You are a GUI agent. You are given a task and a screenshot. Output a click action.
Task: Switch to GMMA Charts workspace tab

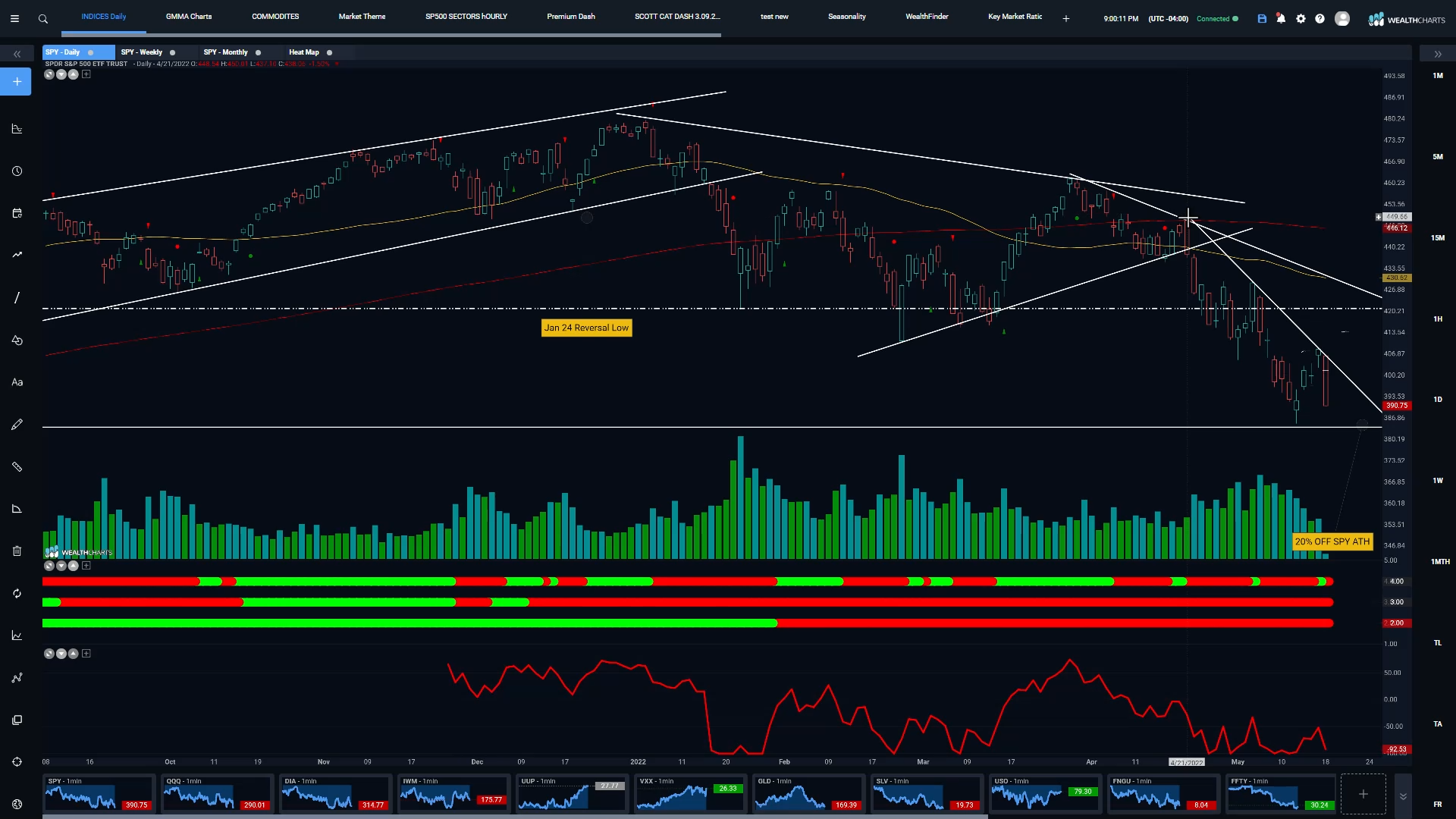click(189, 17)
